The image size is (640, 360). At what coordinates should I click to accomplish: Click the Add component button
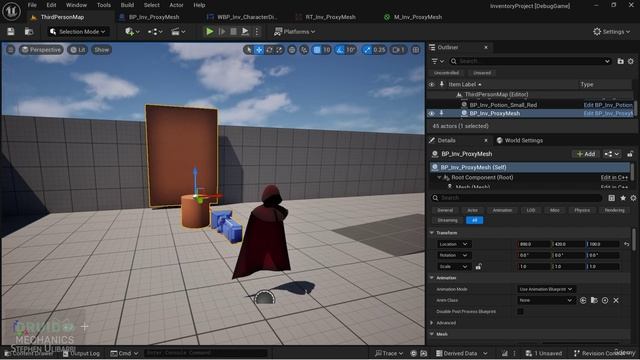(x=586, y=154)
